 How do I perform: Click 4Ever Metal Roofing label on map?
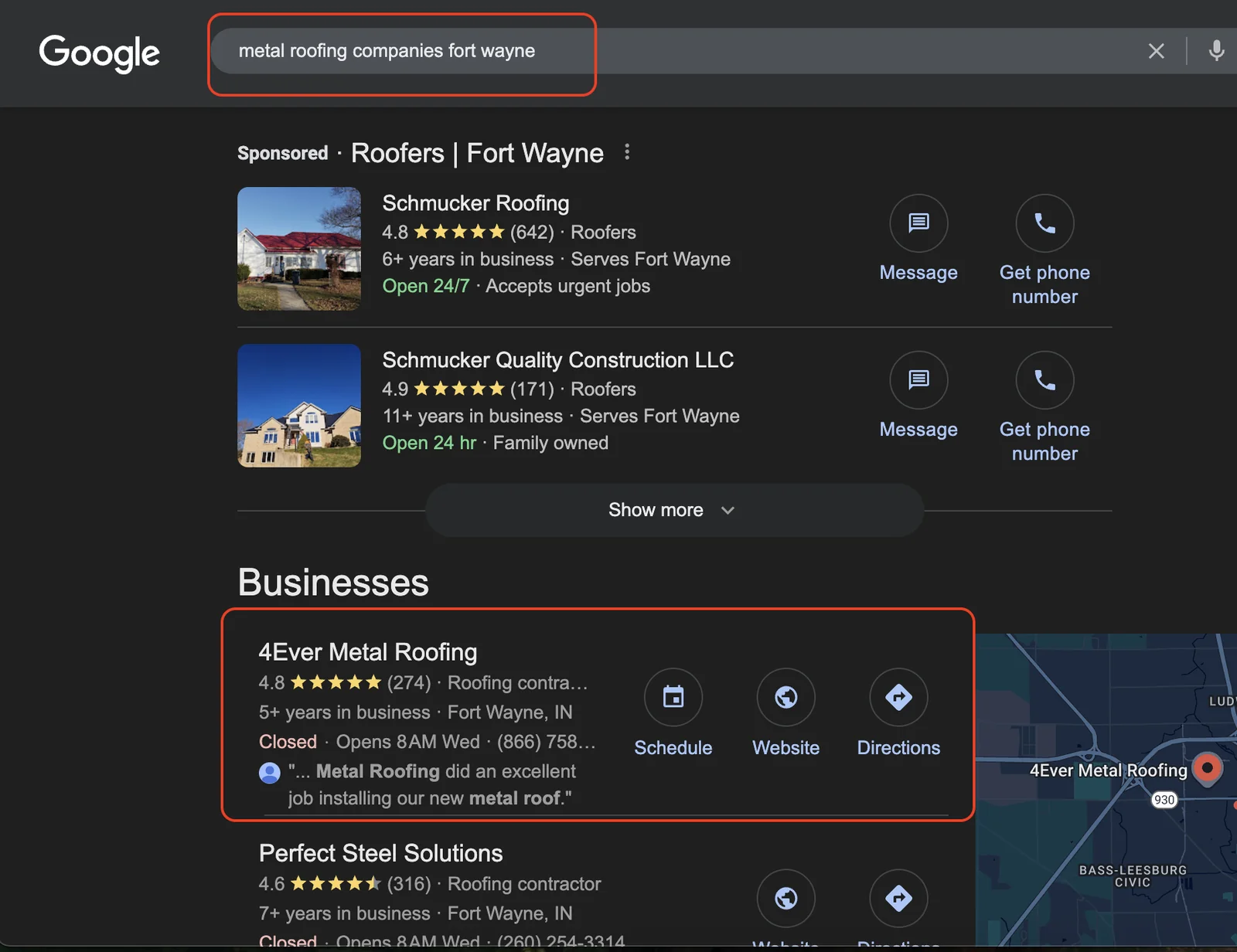1109,770
